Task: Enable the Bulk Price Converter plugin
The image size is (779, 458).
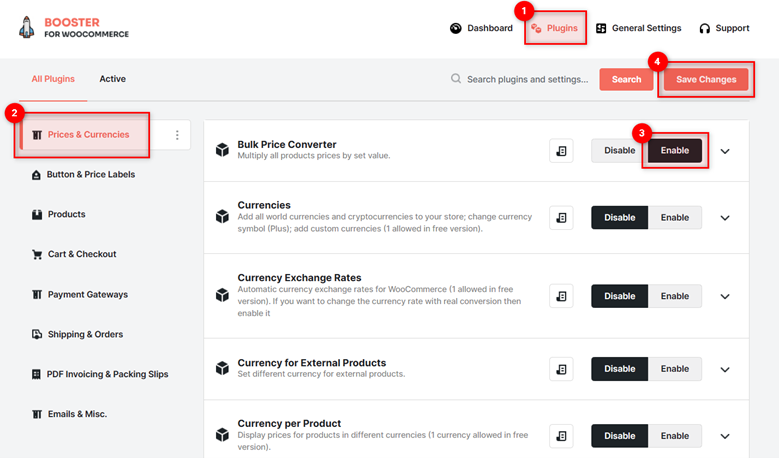Action: click(x=674, y=151)
